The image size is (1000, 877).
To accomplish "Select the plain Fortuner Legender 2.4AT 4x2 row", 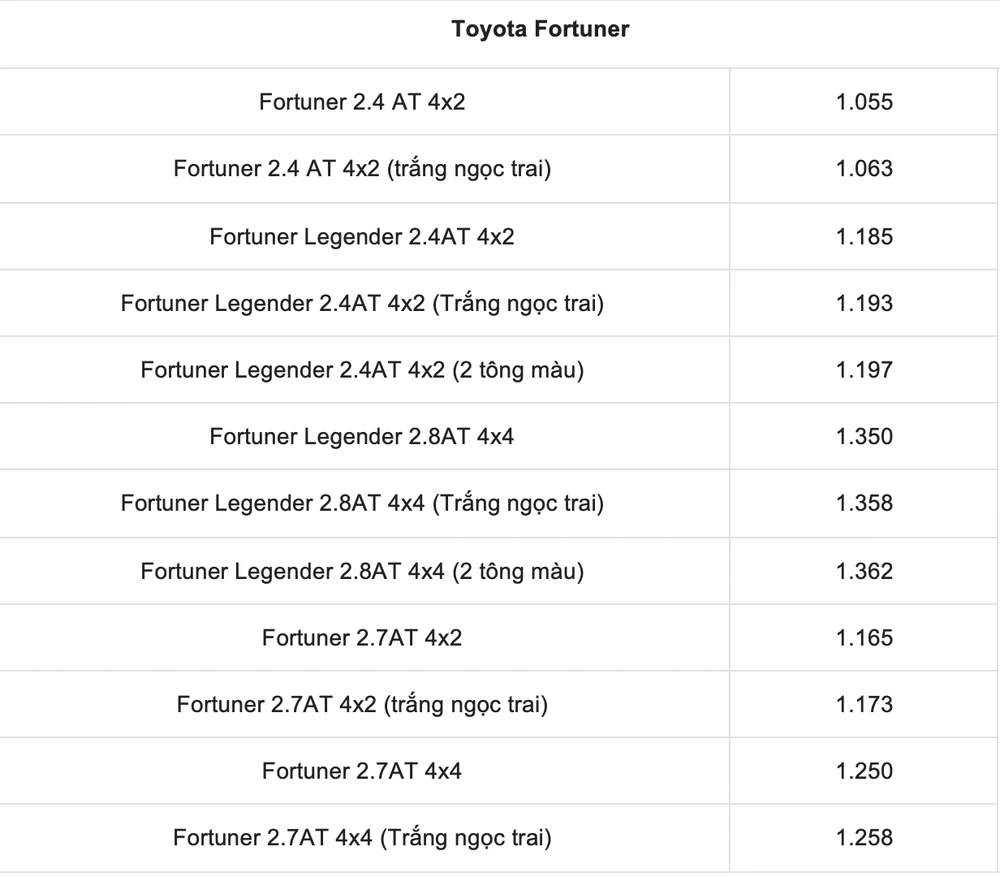I will (362, 237).
